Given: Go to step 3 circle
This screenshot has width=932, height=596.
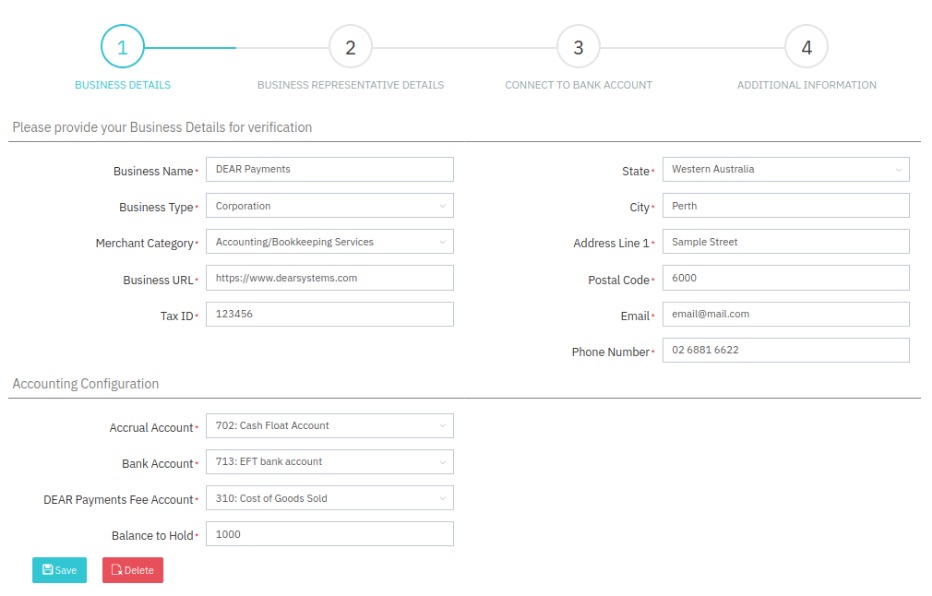Looking at the screenshot, I should [578, 47].
